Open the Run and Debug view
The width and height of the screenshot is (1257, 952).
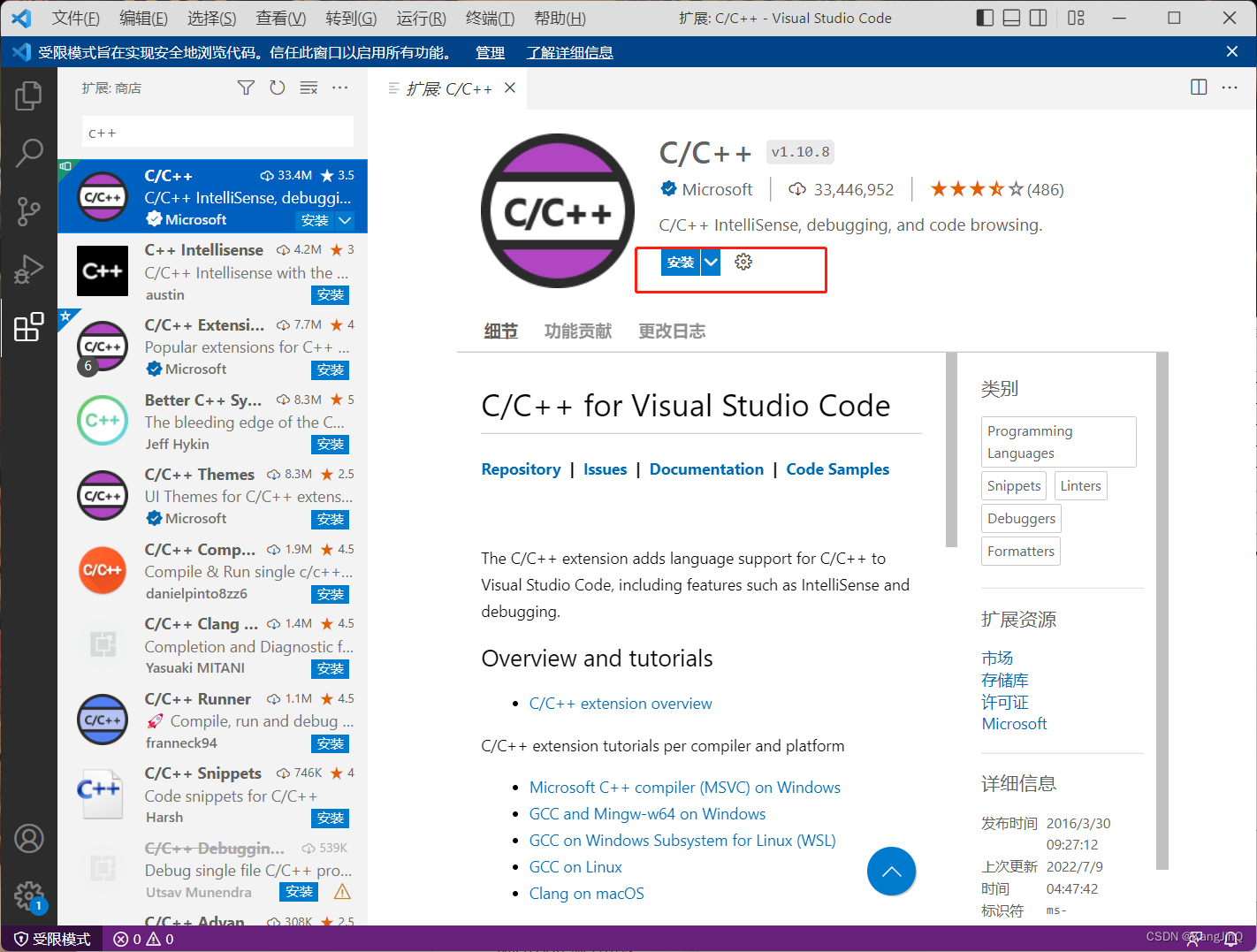coord(28,269)
